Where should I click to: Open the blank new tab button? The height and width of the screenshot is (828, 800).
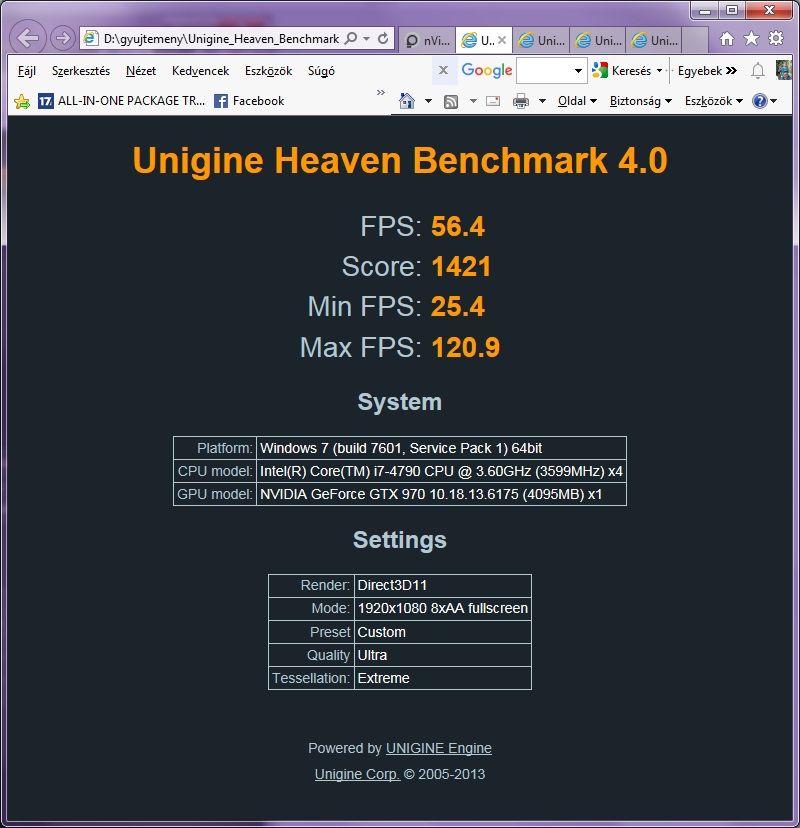tap(694, 40)
